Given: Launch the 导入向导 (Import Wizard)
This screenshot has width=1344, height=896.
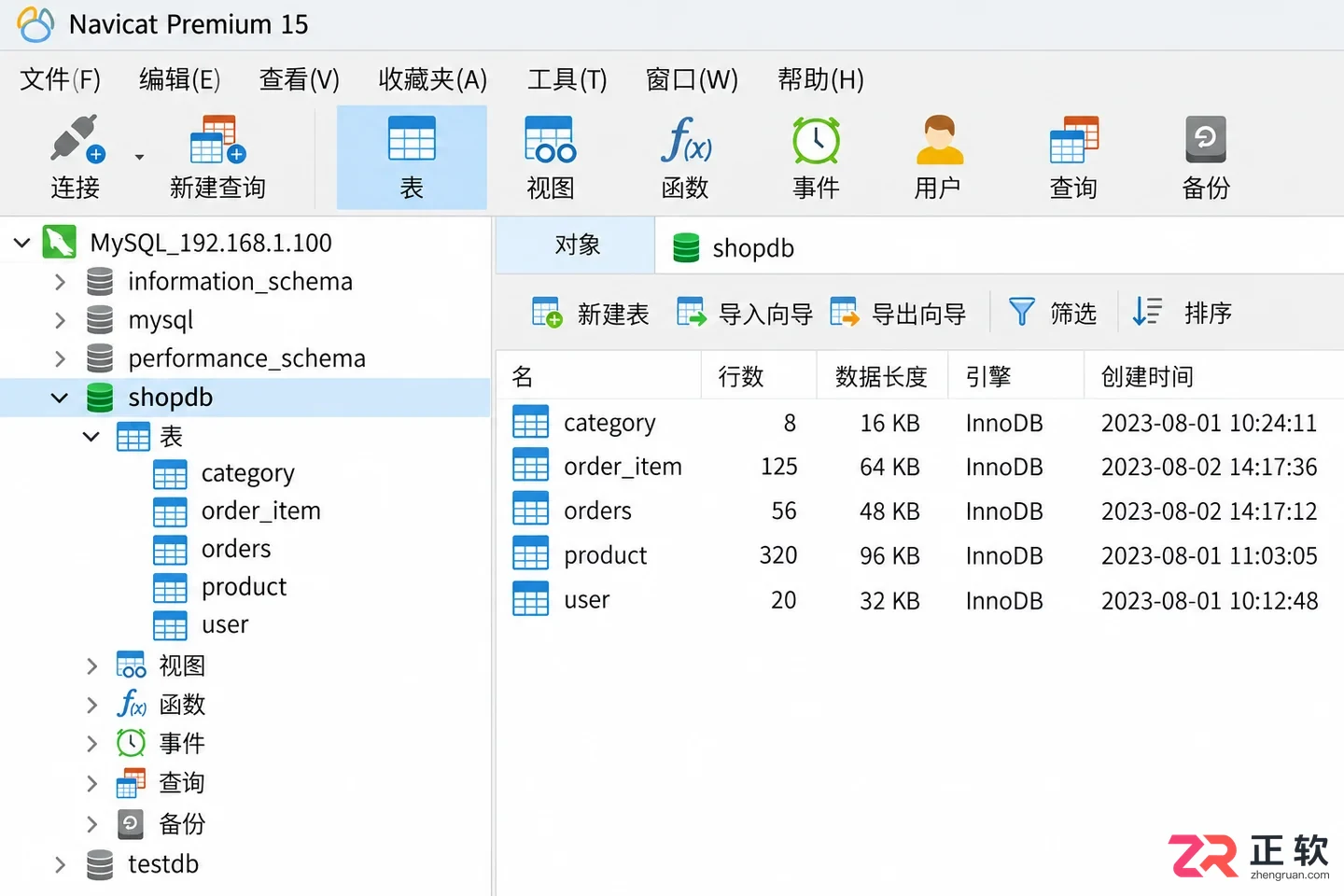Looking at the screenshot, I should (744, 313).
